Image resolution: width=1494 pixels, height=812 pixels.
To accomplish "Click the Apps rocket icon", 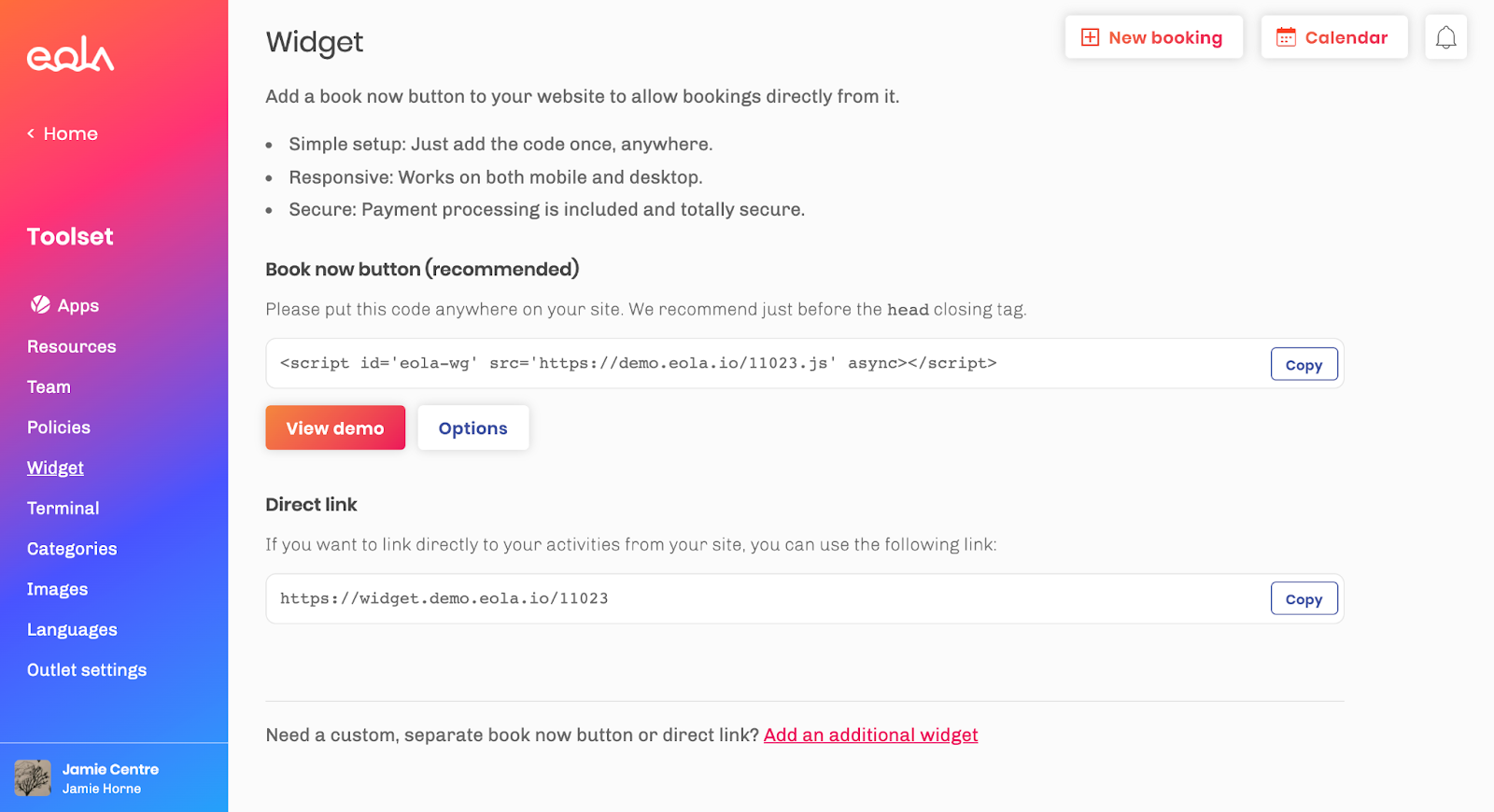I will [x=40, y=305].
